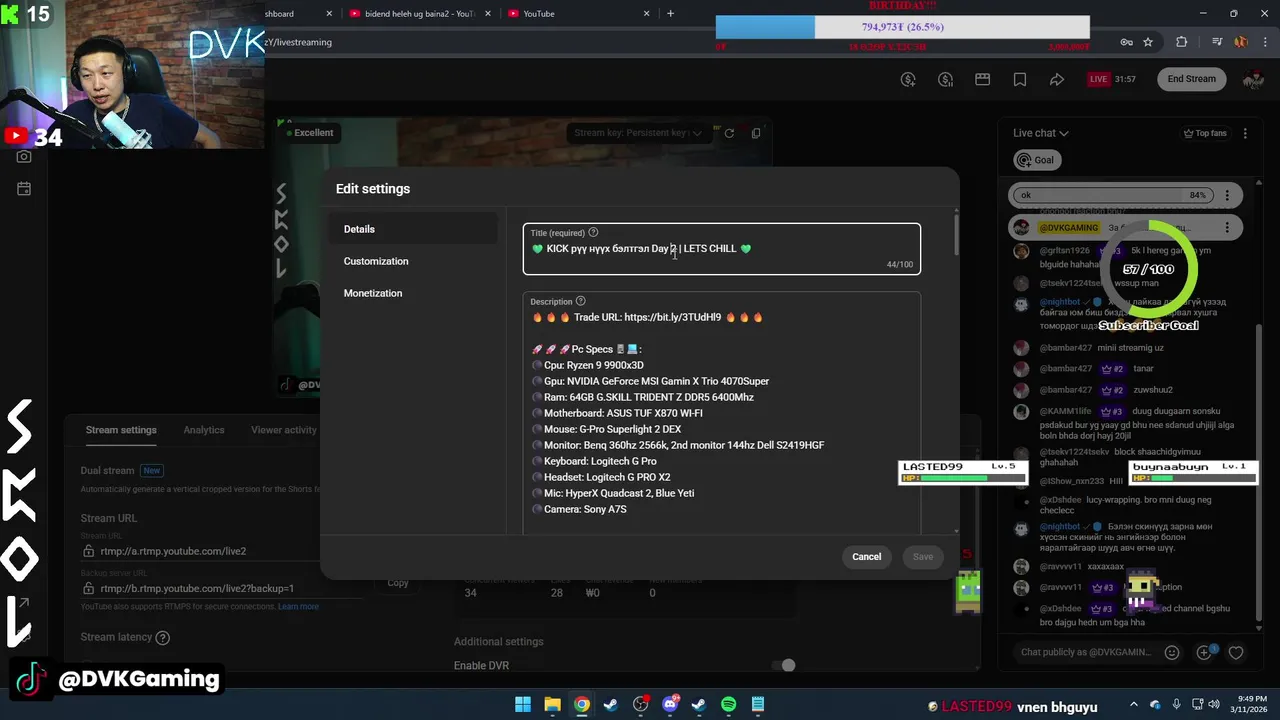Switch to the Viewer activity tab
Screen dimensions: 1280x720
(x=284, y=430)
